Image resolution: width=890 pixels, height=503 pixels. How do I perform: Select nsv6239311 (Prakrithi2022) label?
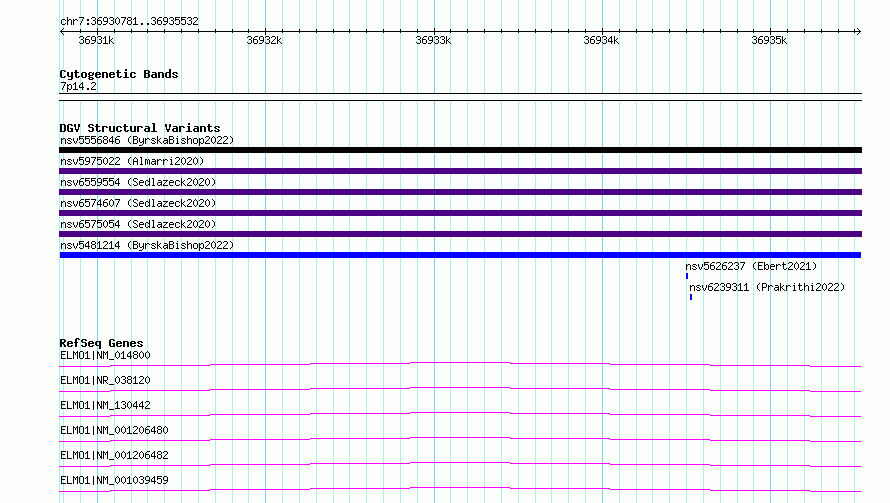(x=767, y=287)
